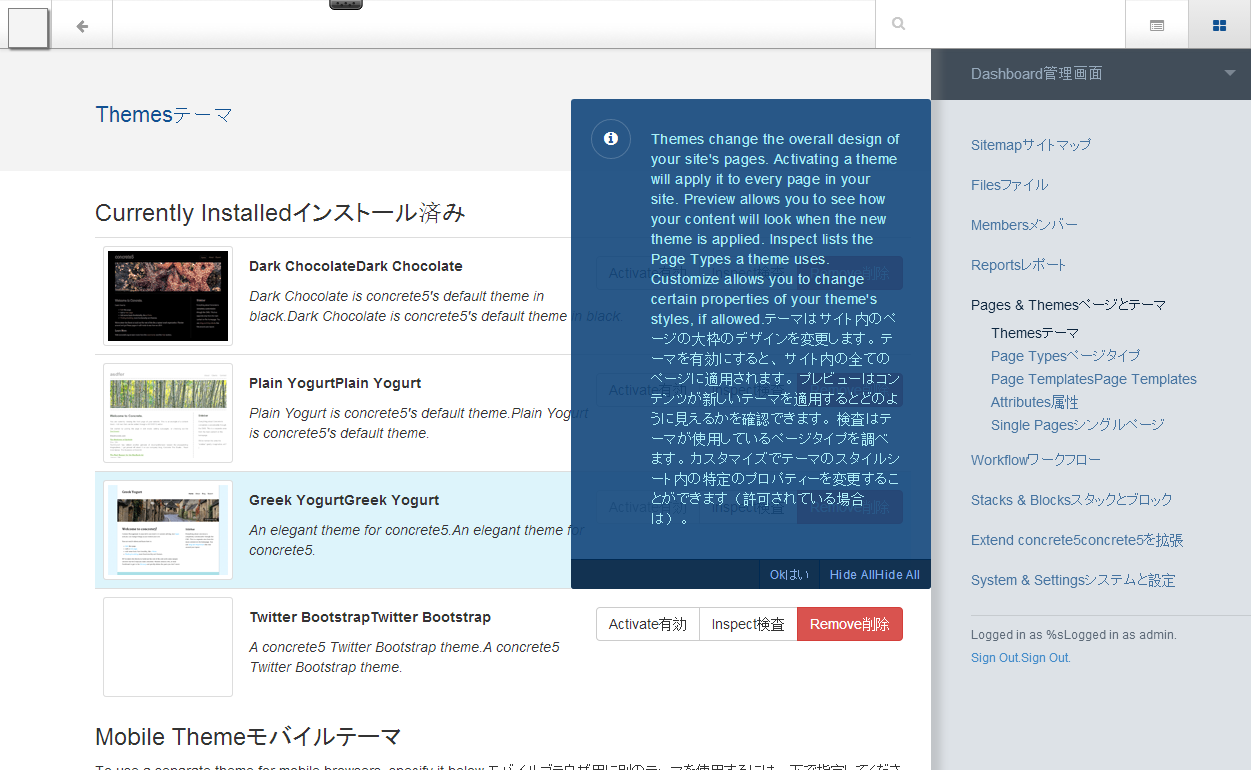Open the page list icon in toolbar
The width and height of the screenshot is (1251, 770).
click(1157, 25)
